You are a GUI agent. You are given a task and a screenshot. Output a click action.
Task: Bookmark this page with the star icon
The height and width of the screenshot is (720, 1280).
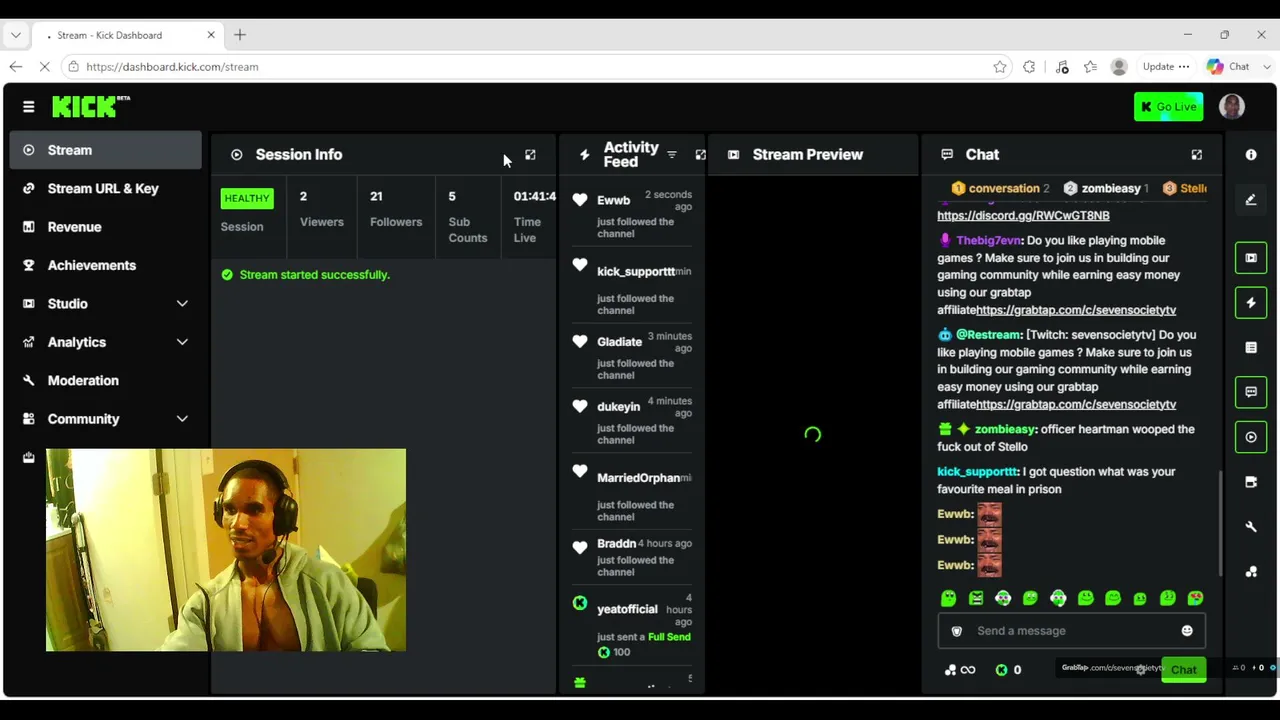(1000, 67)
